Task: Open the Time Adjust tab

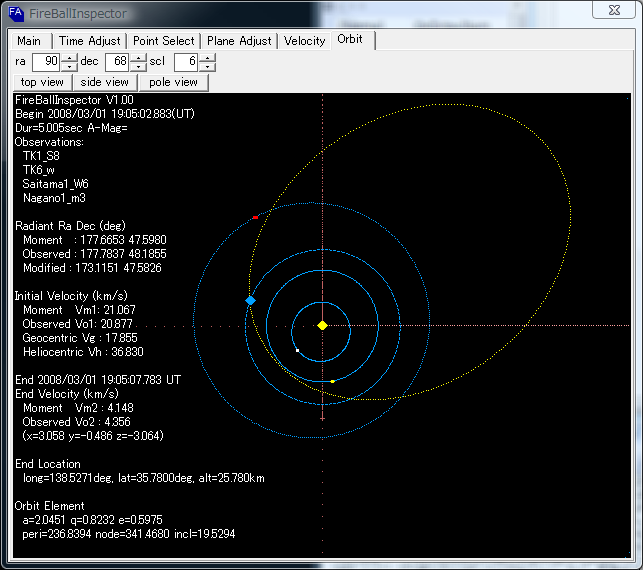Action: click(x=90, y=41)
